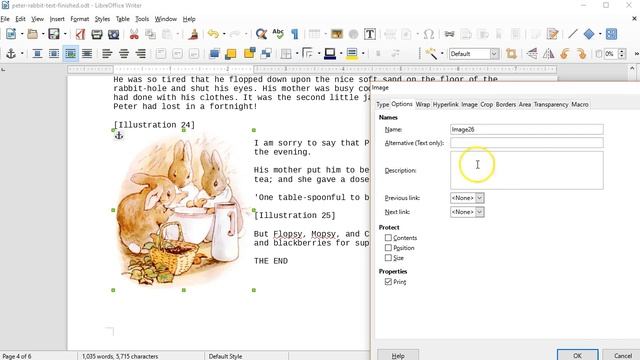Open the Crop tab
640x360 pixels.
click(486, 104)
